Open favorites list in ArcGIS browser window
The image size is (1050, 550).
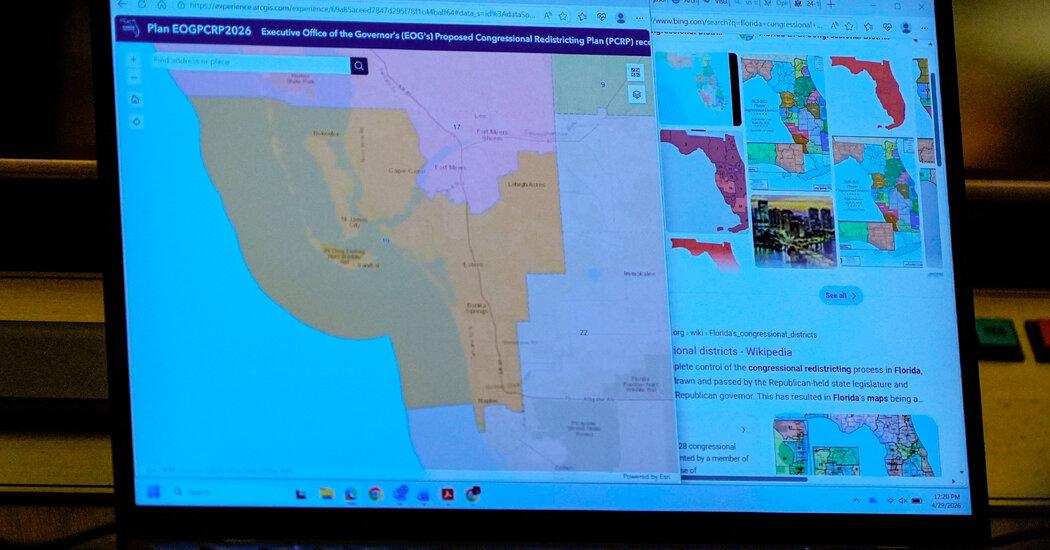point(584,16)
